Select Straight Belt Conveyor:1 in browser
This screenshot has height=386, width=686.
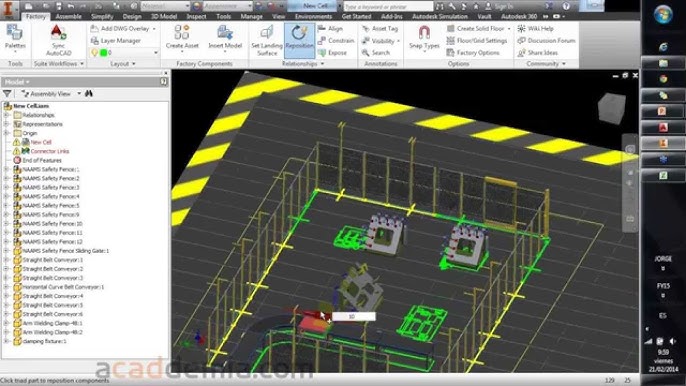52,260
